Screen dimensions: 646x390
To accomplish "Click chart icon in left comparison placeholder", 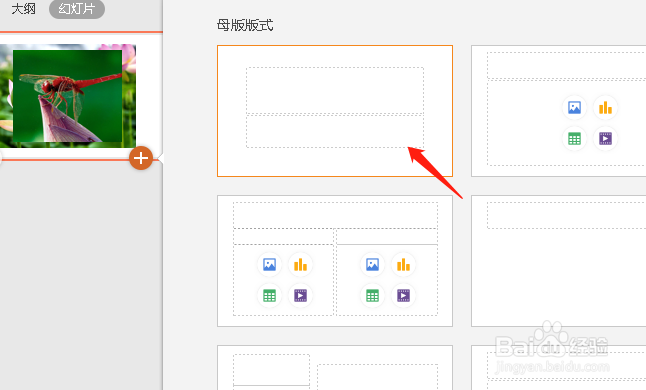I will [x=300, y=264].
